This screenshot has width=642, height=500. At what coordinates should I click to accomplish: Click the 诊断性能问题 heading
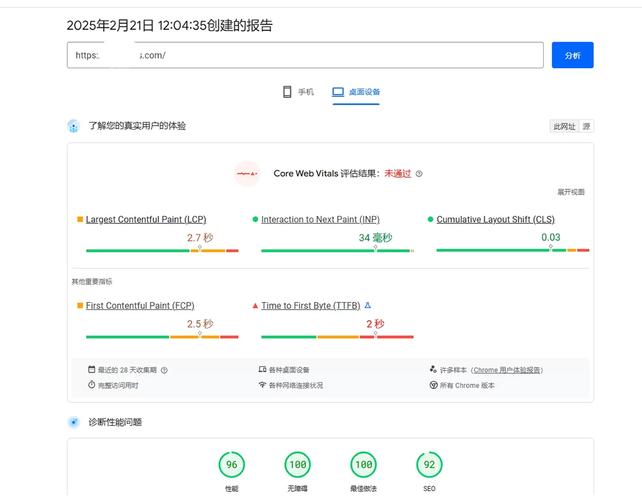(115, 422)
